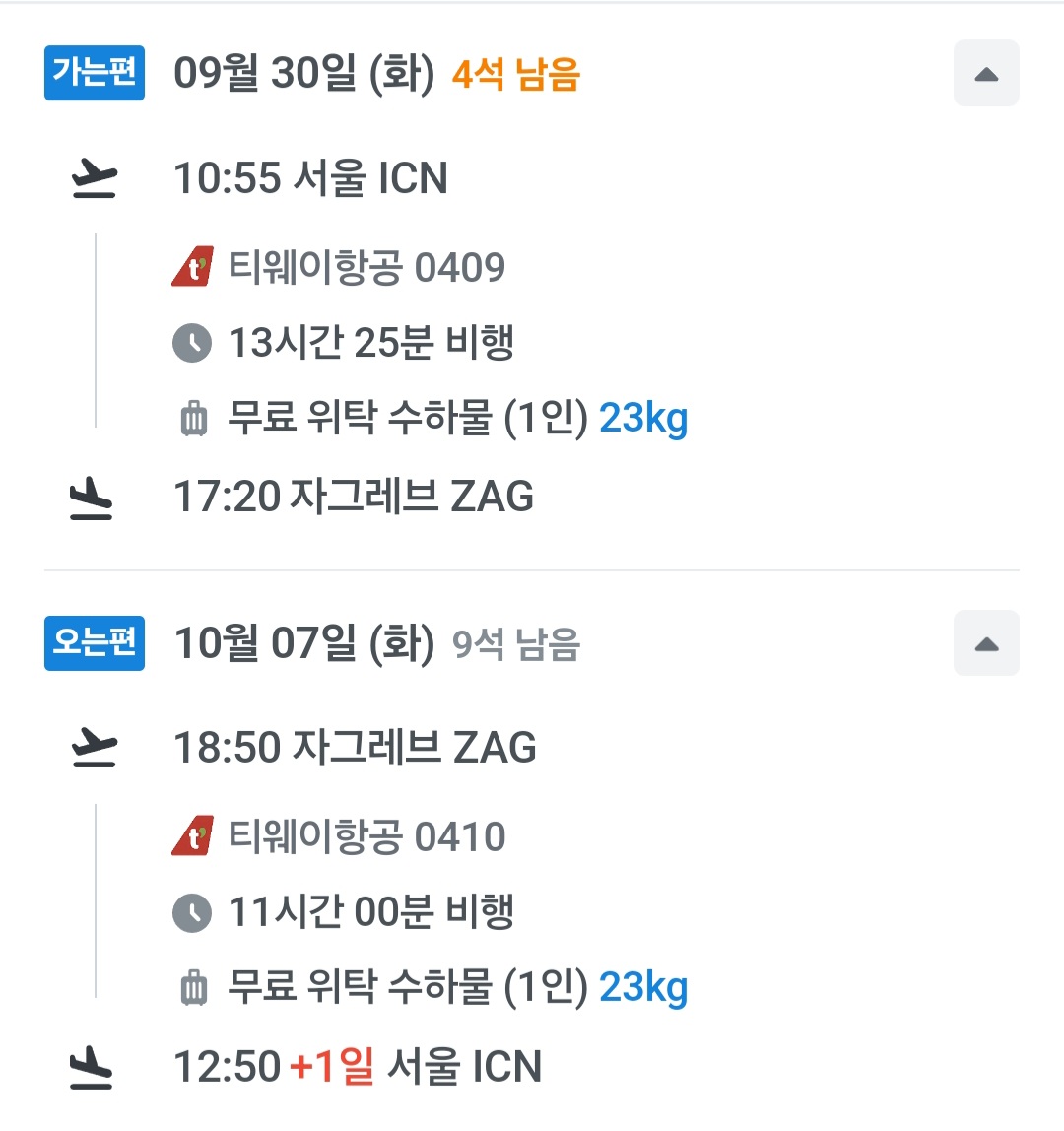Click the T'way airline logo for flight 0409
This screenshot has width=1064, height=1131.
pos(192,267)
